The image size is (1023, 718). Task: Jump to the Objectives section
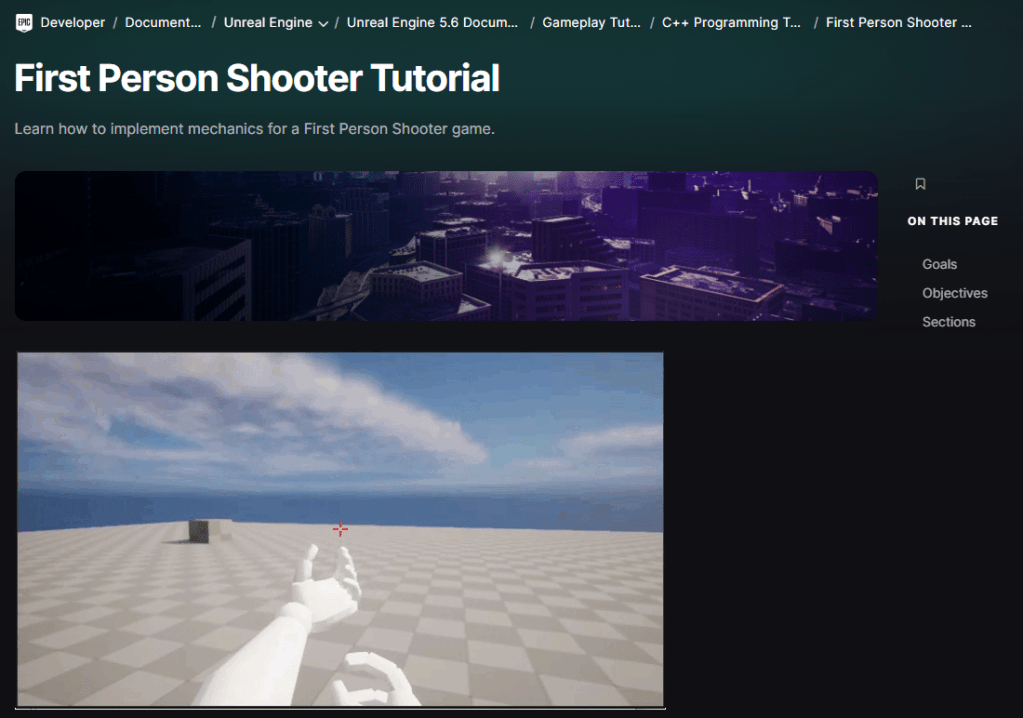954,293
